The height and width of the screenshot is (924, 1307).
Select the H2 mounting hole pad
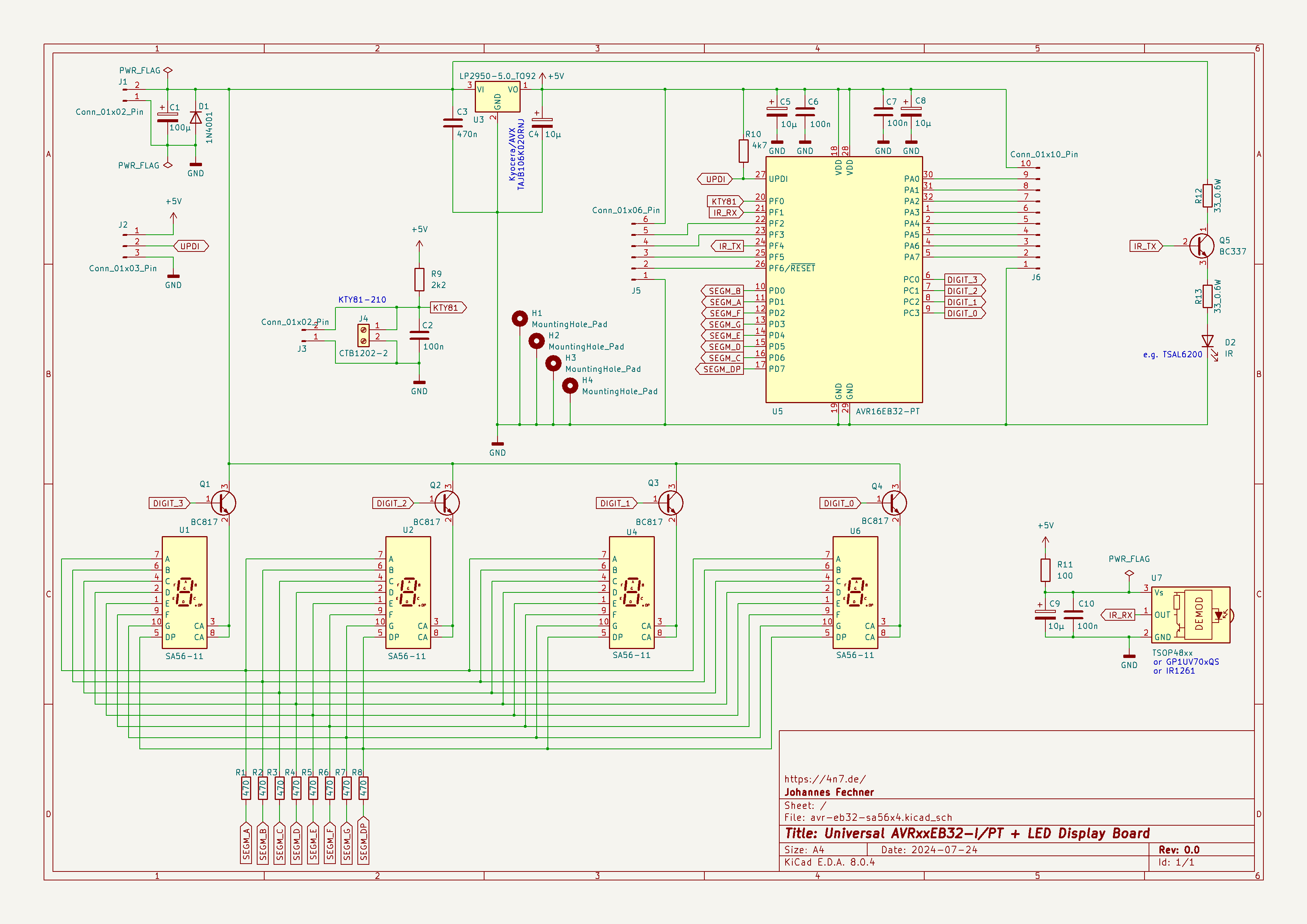536,341
